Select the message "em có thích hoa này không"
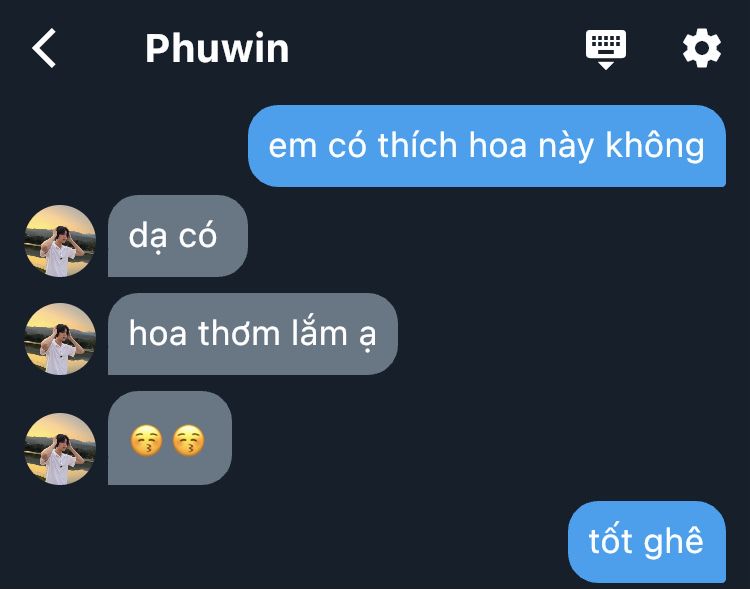Viewport: 750px width, 589px height. click(x=487, y=146)
